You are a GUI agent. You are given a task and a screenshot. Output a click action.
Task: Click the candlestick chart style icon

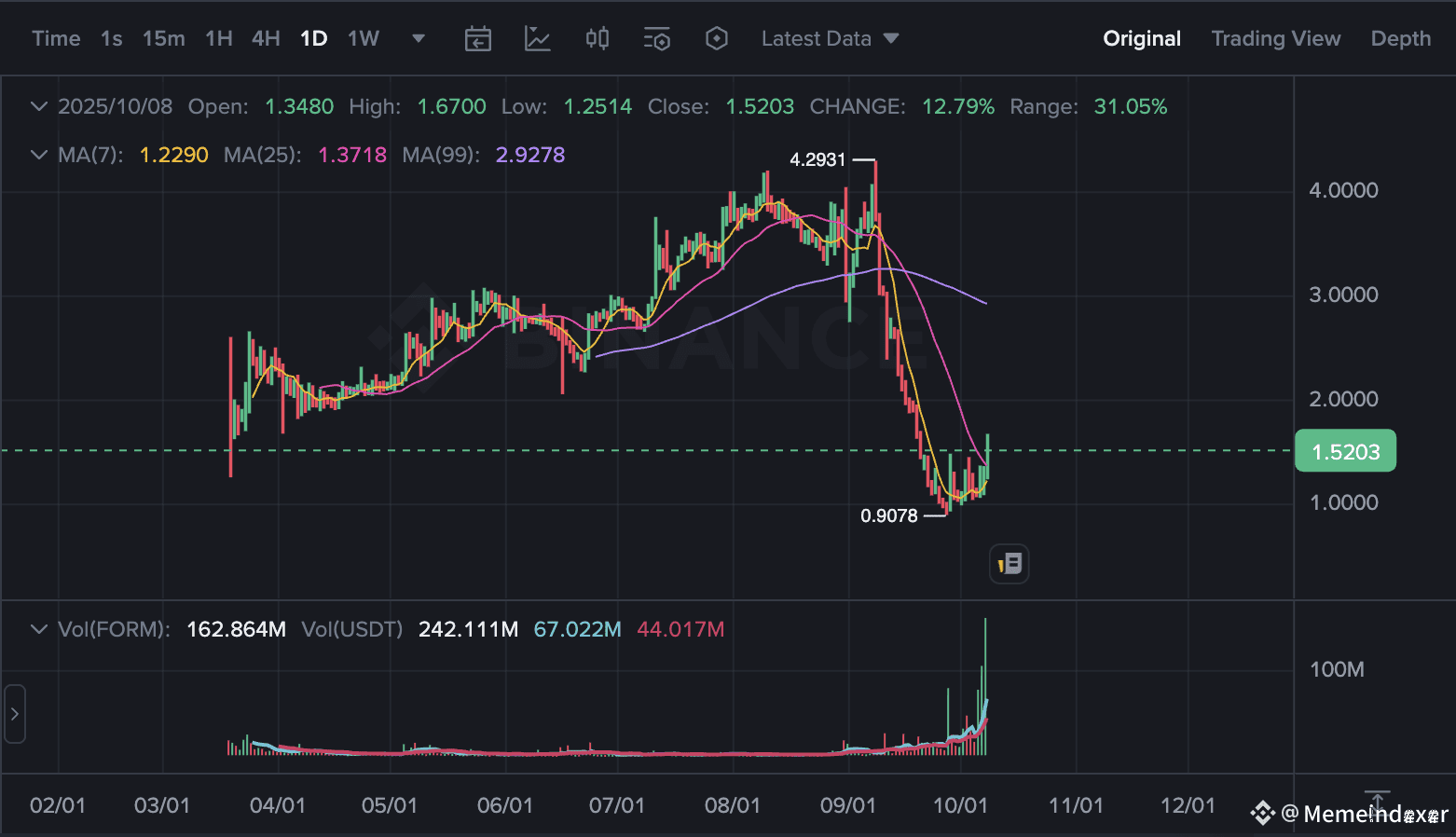tap(598, 38)
